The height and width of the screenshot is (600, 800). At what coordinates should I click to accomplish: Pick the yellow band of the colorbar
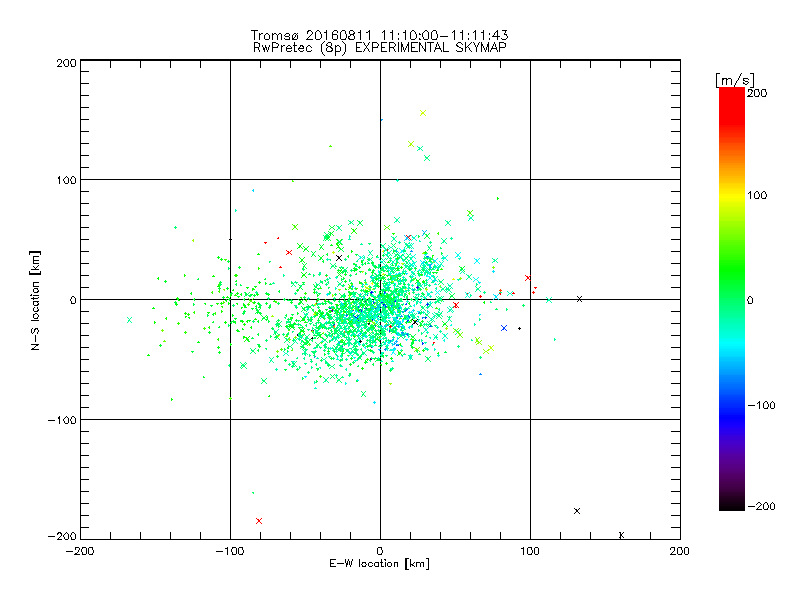pyautogui.click(x=732, y=195)
